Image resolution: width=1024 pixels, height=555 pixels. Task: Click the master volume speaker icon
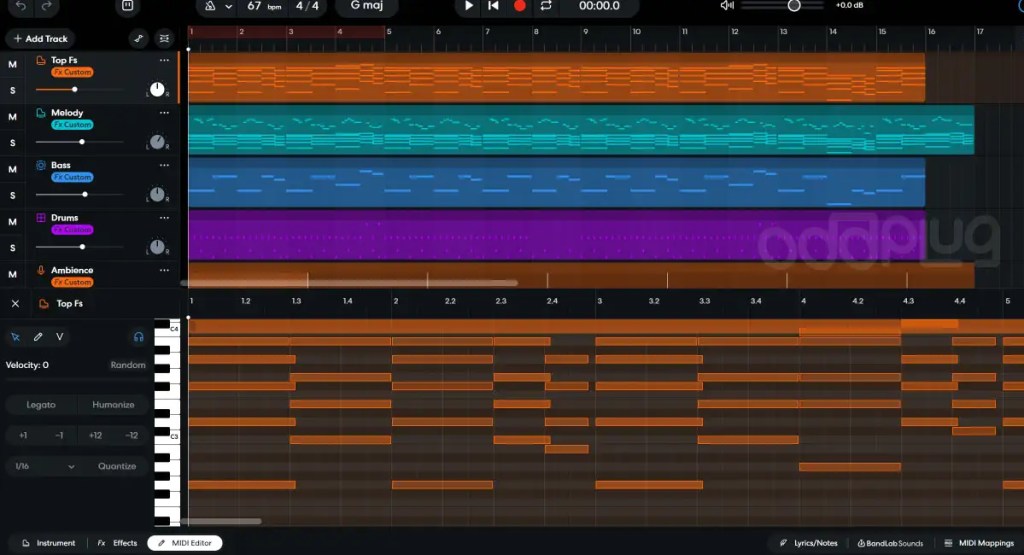pyautogui.click(x=726, y=6)
